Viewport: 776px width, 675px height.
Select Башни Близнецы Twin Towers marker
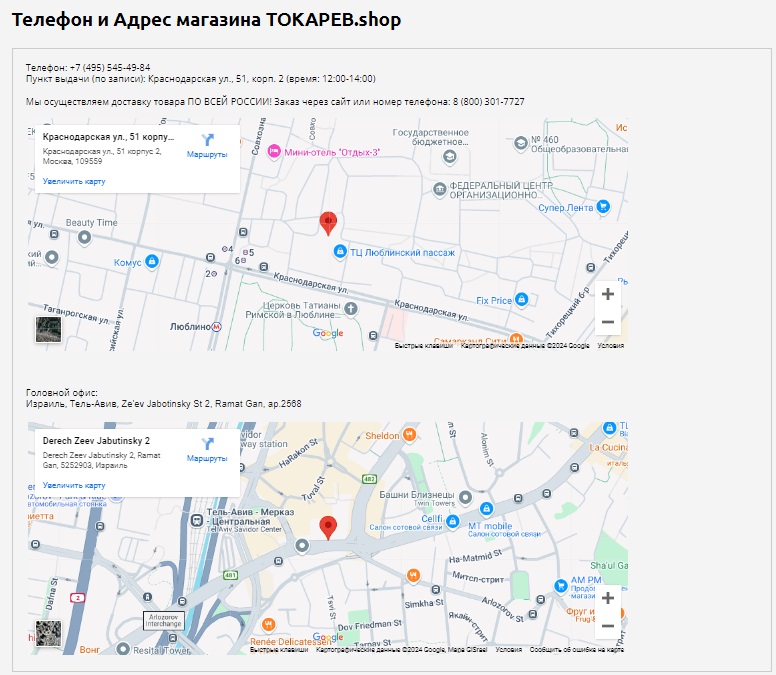(465, 497)
